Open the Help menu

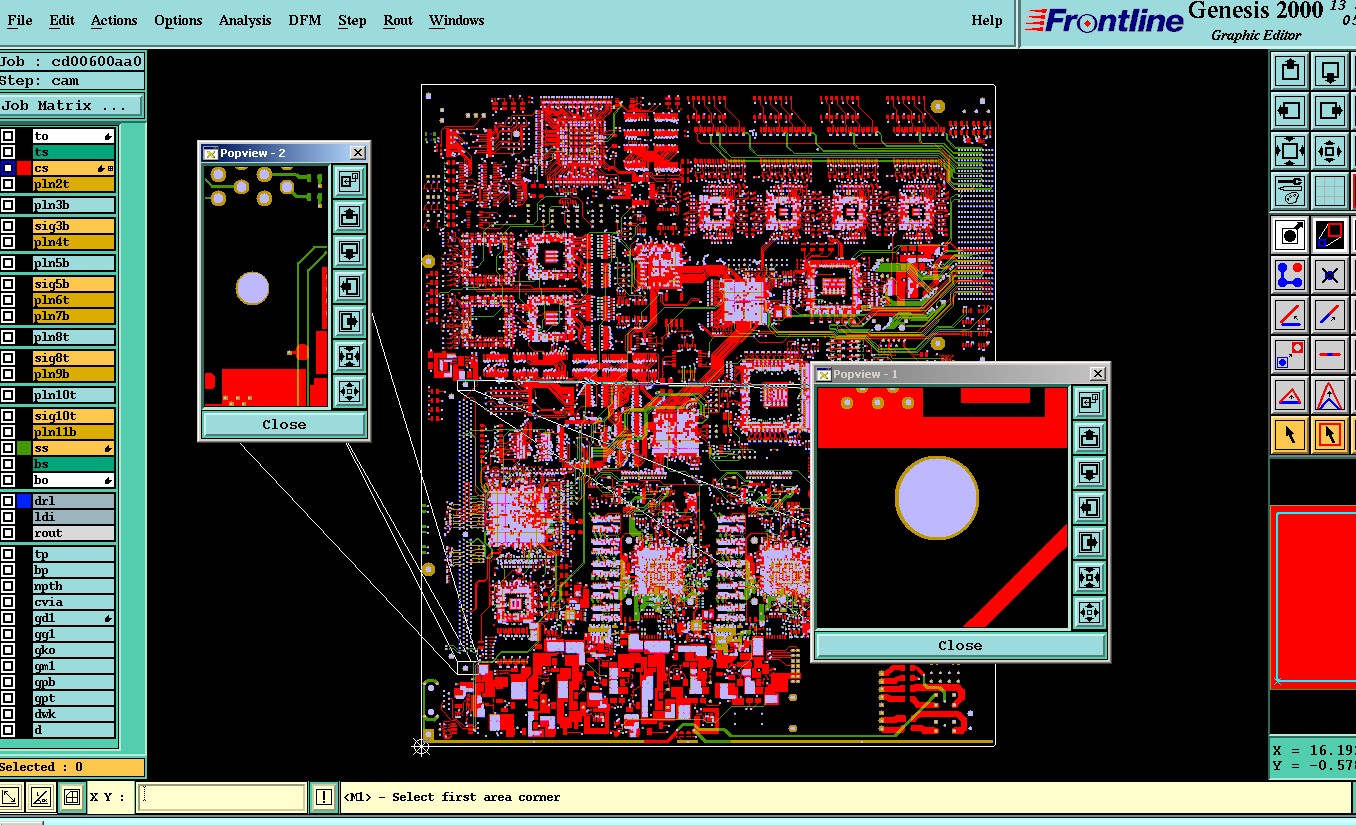tap(987, 20)
